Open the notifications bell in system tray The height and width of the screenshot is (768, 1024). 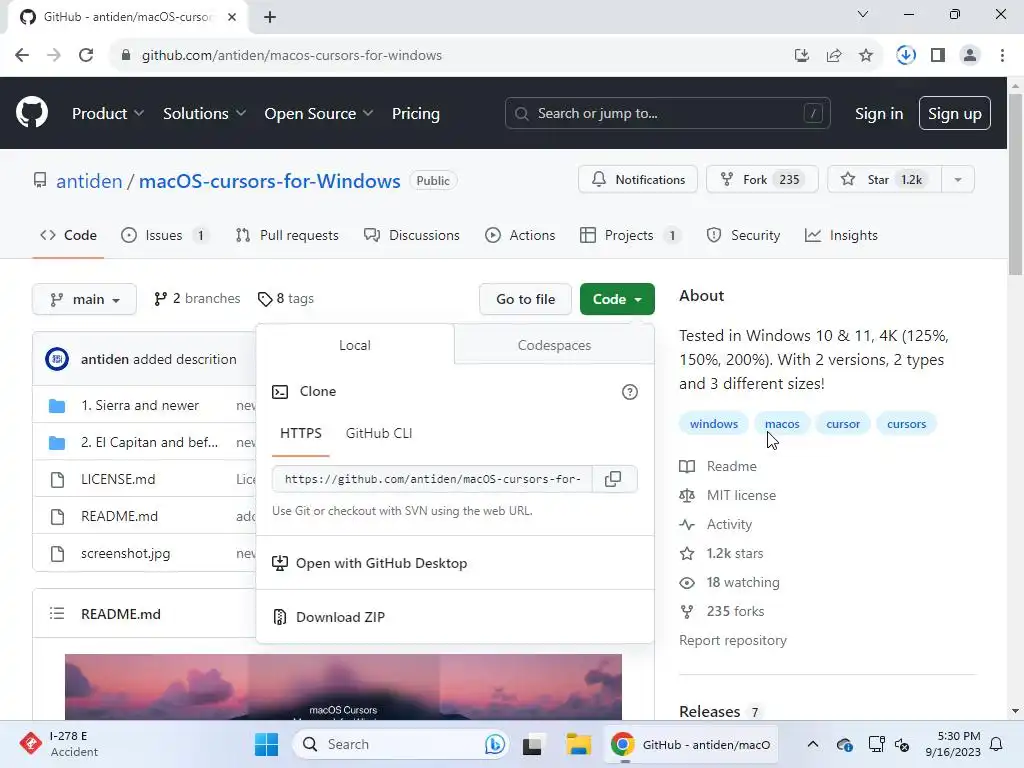[997, 744]
